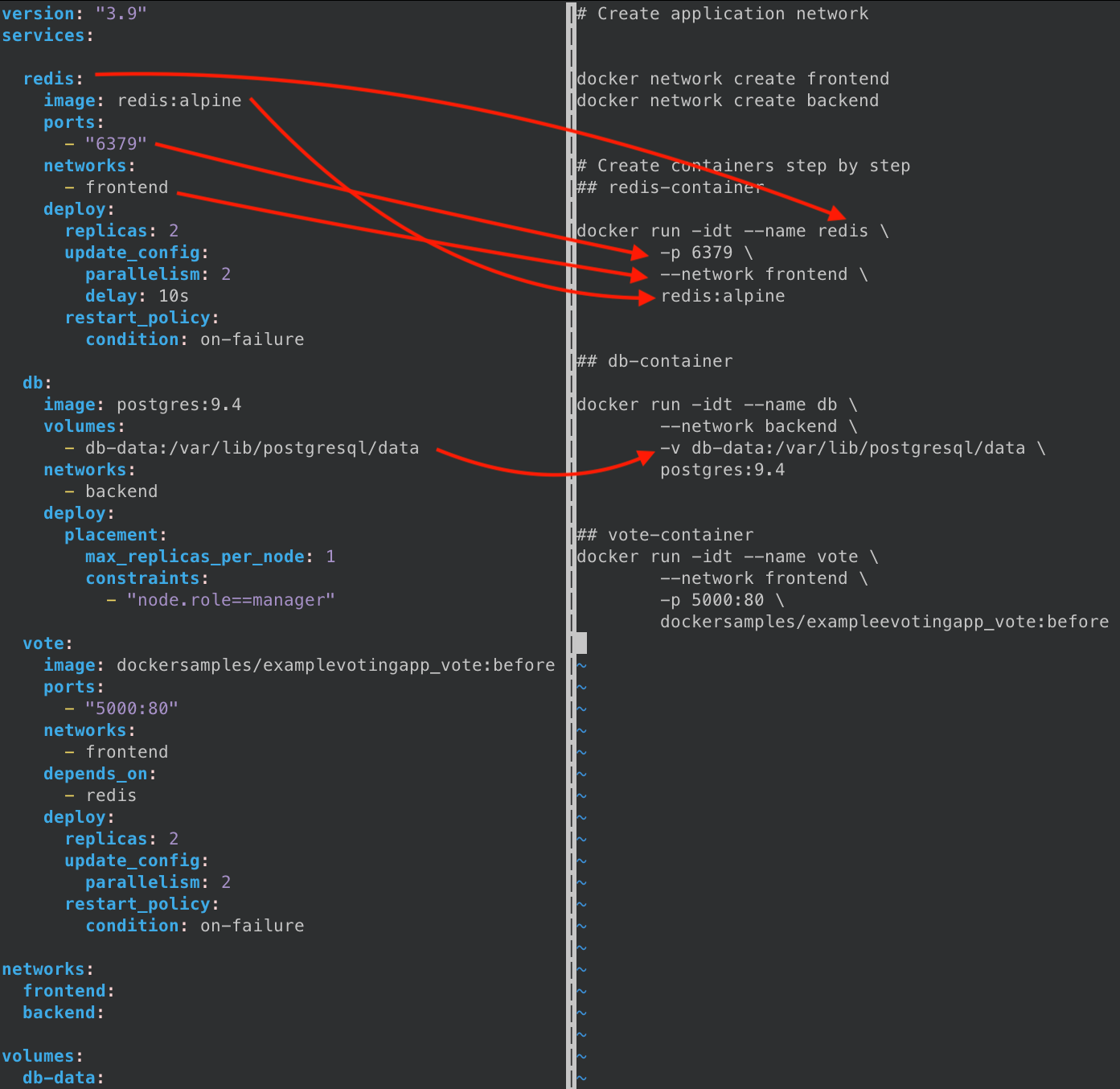Click the block cursor in right pane
This screenshot has width=1120, height=1089.
[581, 643]
